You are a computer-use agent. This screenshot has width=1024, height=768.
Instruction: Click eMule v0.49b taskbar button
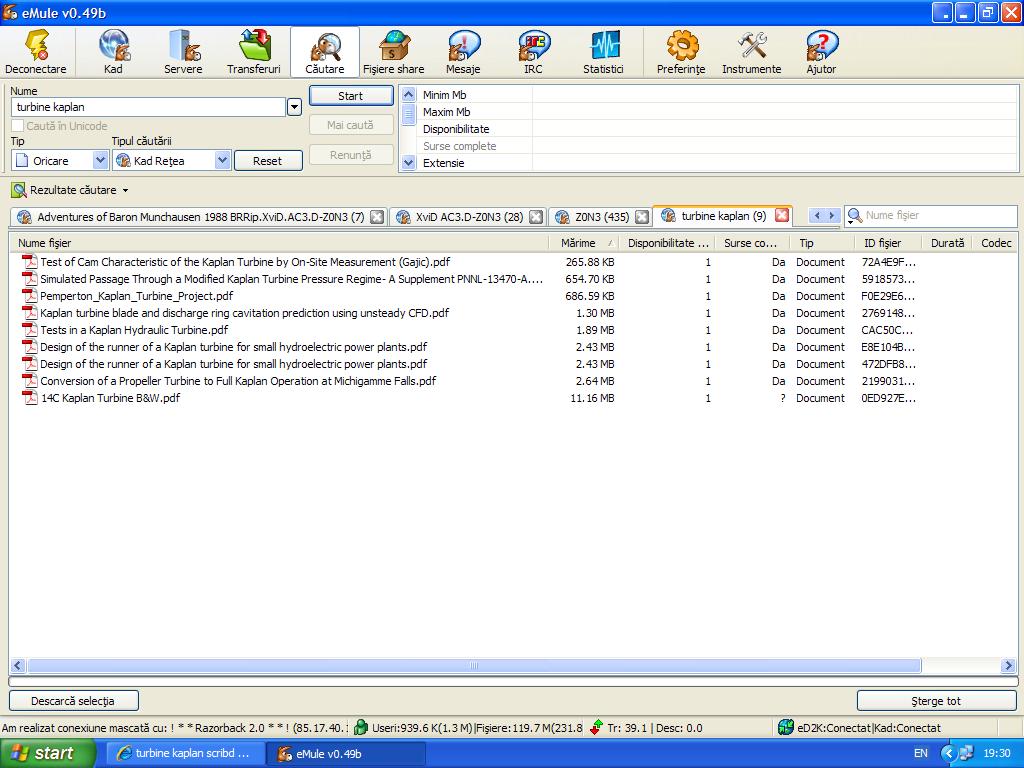tap(346, 754)
